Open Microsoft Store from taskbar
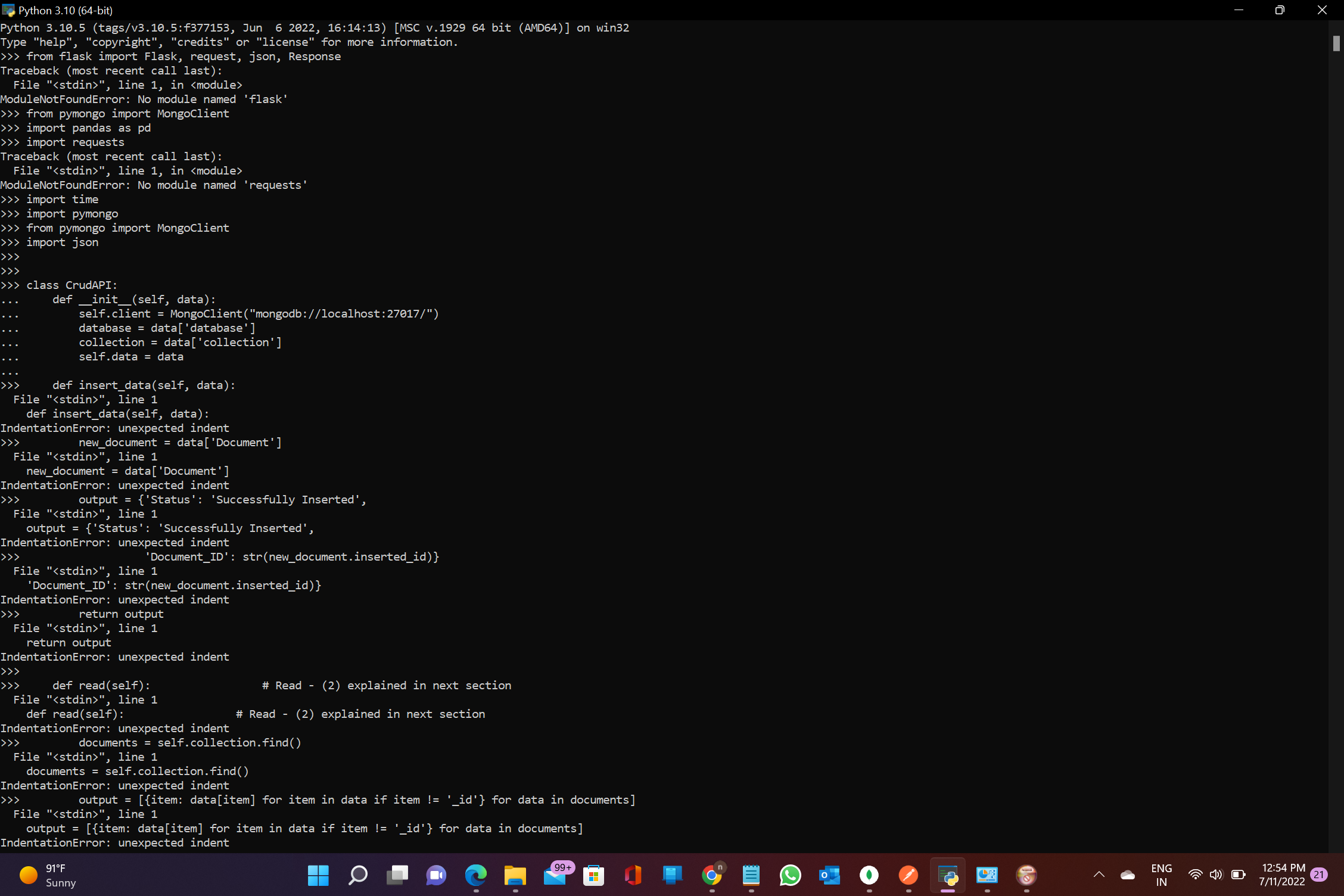The height and width of the screenshot is (896, 1344). [x=593, y=875]
